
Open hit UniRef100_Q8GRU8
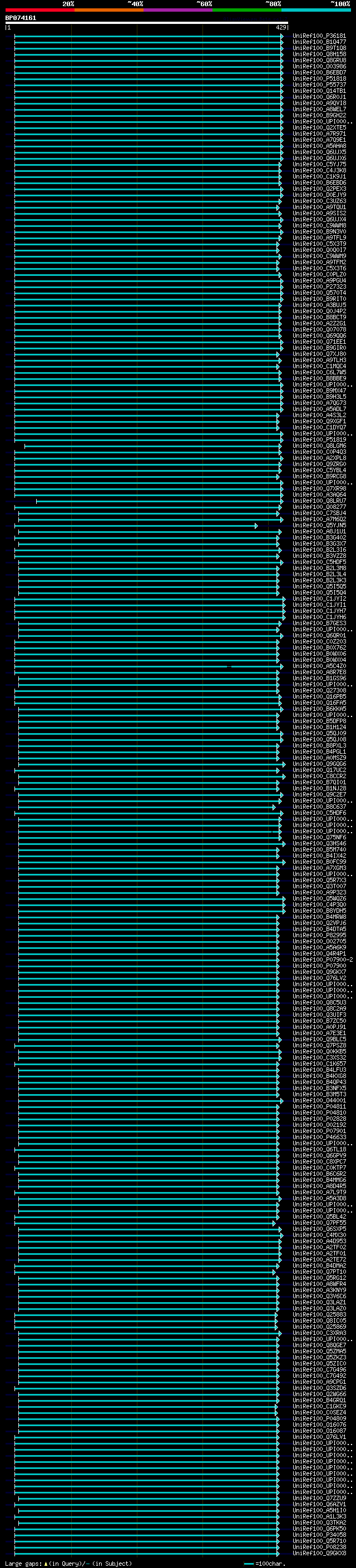pos(319,60)
